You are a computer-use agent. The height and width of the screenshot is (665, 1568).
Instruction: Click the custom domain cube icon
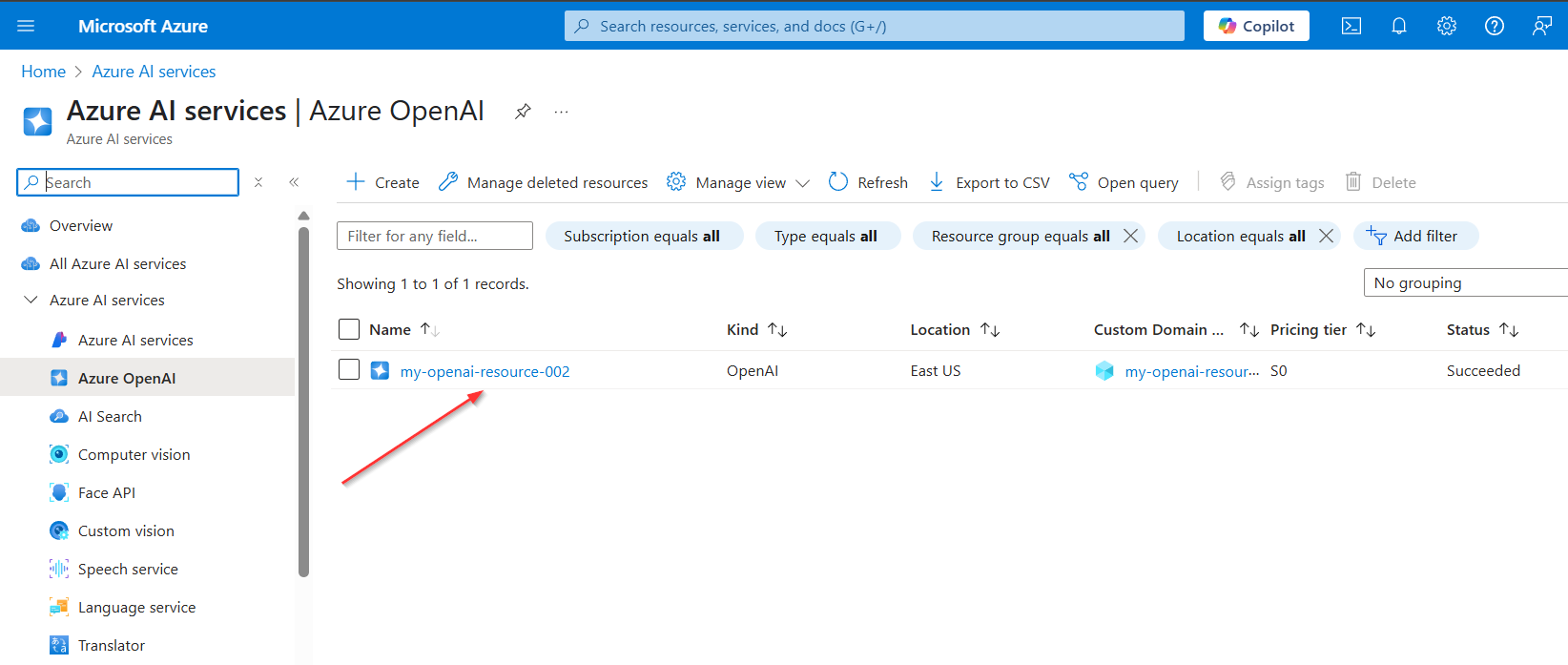tap(1104, 371)
